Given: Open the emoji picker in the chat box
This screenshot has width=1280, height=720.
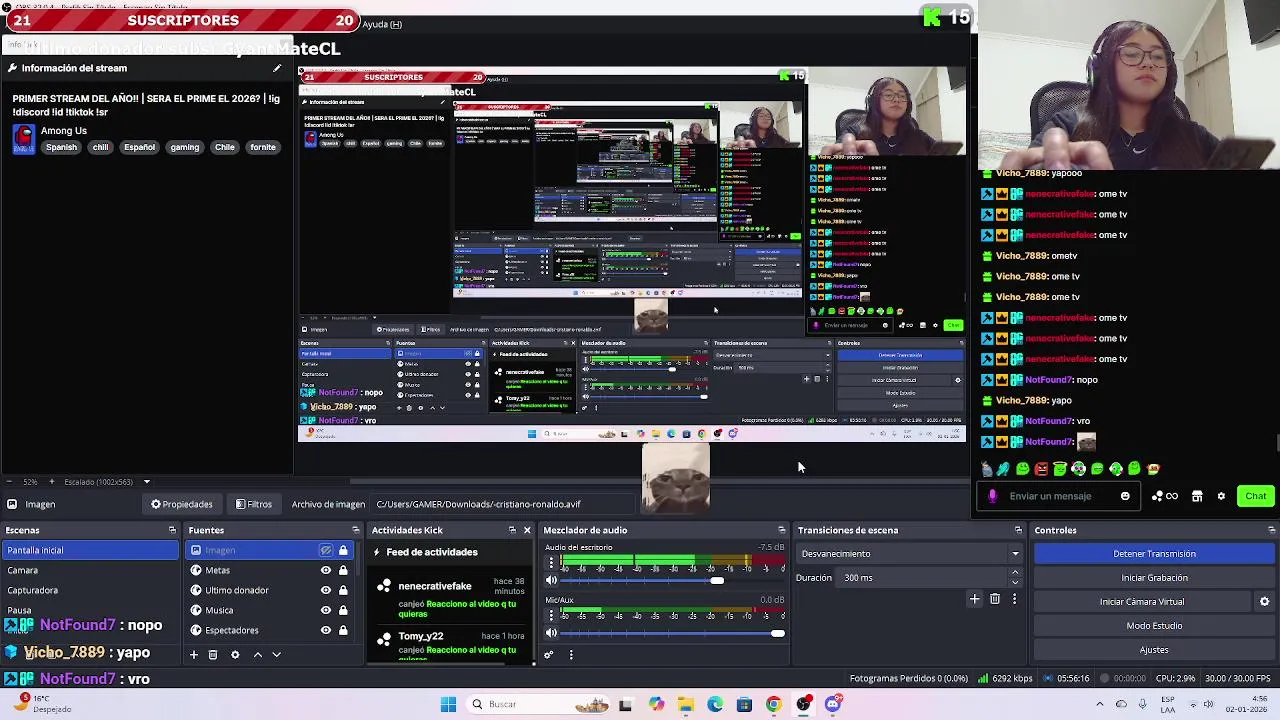Looking at the screenshot, I should point(1125,496).
